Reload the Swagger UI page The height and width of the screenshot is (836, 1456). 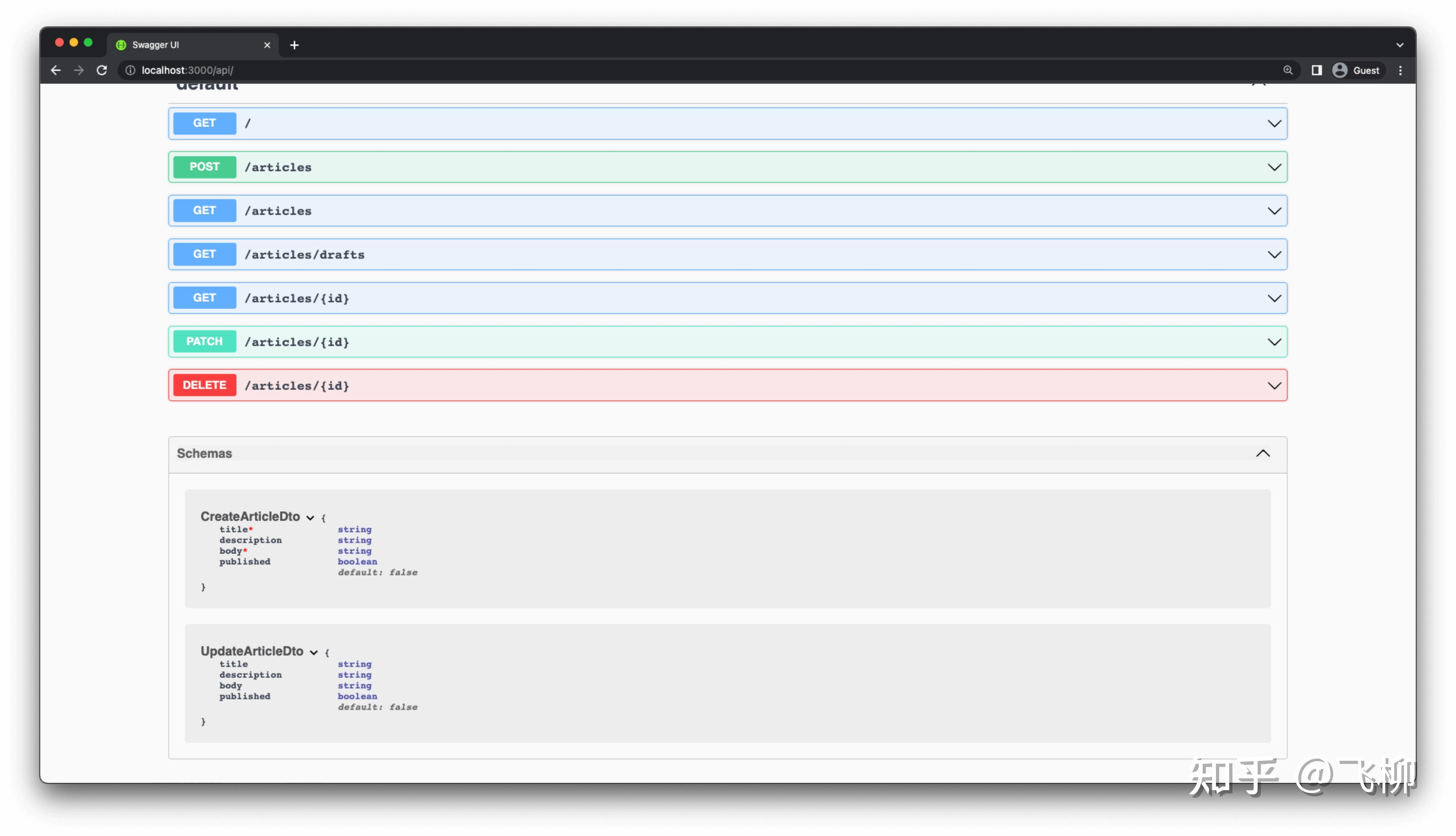pyautogui.click(x=102, y=70)
